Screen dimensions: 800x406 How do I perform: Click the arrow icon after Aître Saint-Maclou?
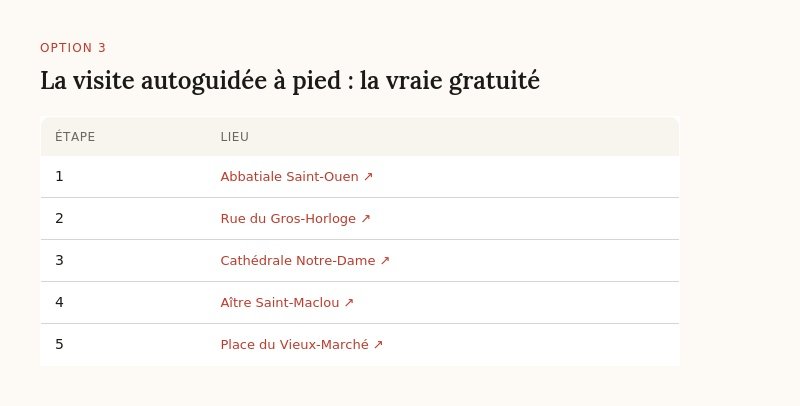pos(349,302)
